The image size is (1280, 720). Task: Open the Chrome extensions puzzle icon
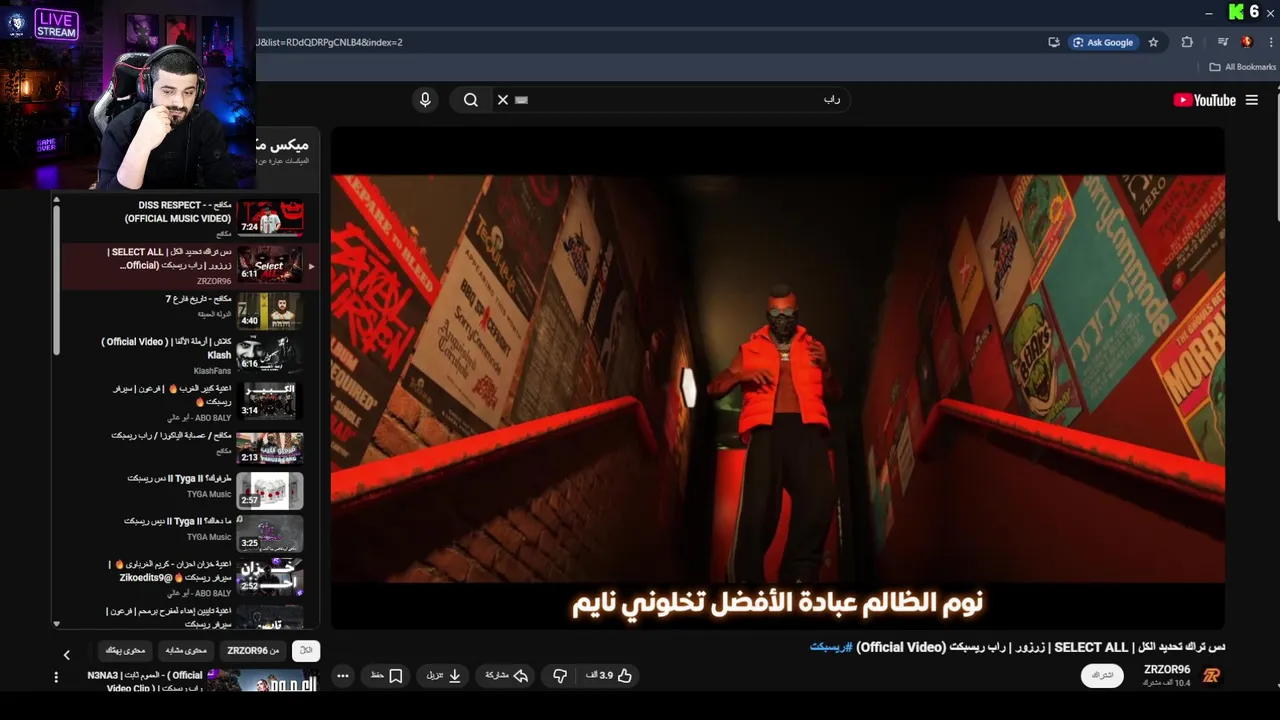[x=1187, y=42]
